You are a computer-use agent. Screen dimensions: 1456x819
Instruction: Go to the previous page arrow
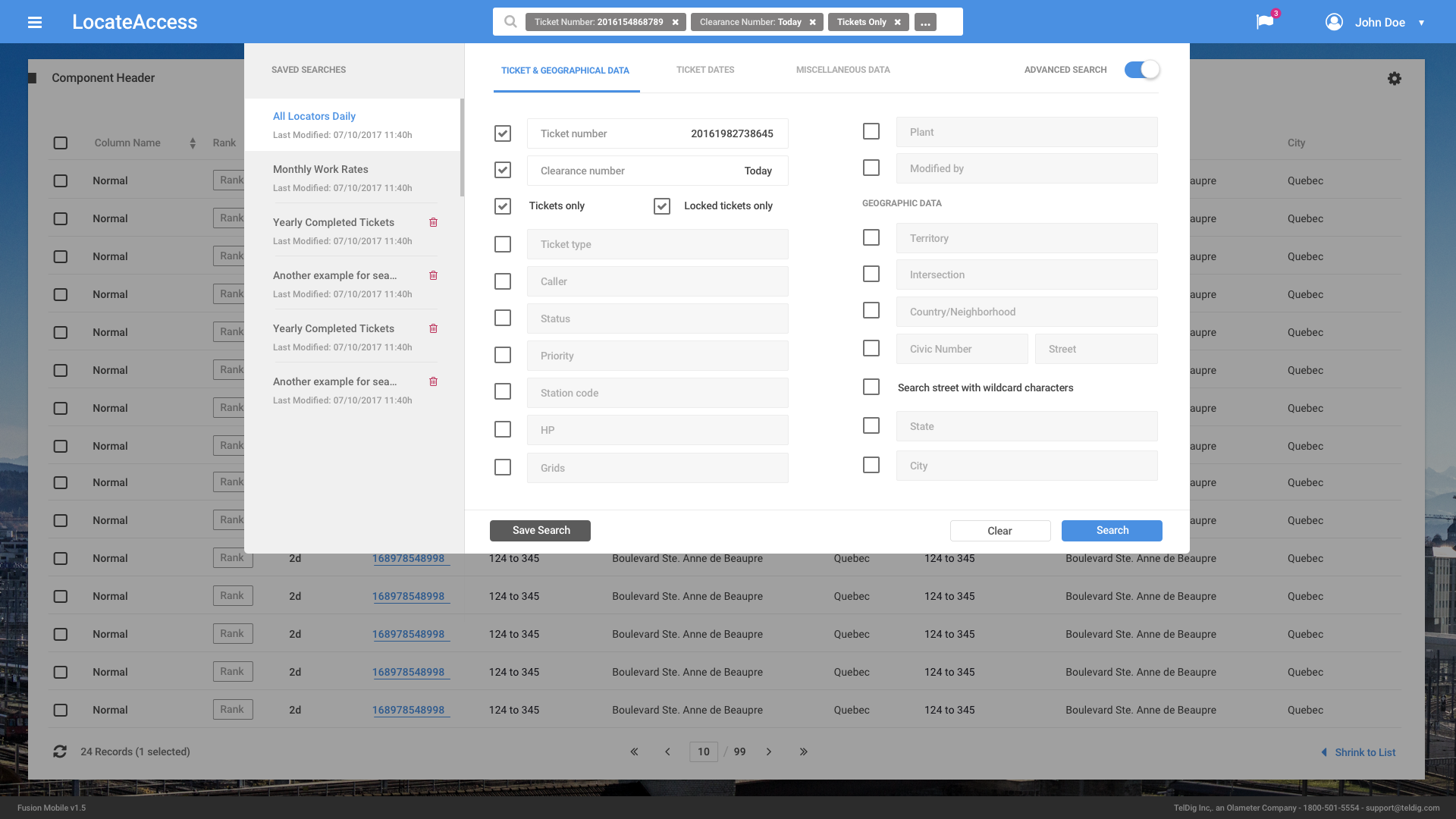[x=667, y=752]
